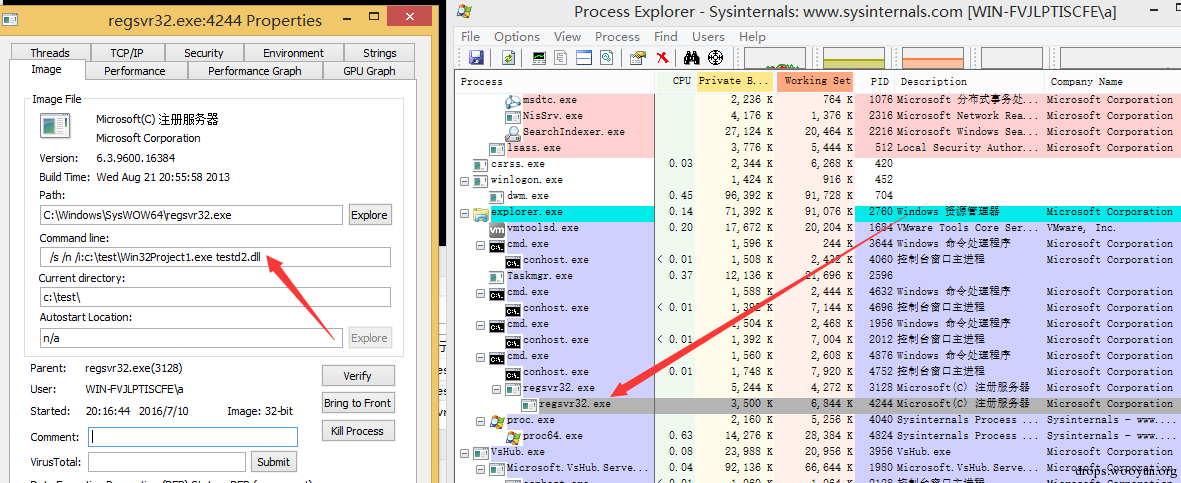Open the View menu
The height and width of the screenshot is (483, 1181).
click(x=567, y=36)
